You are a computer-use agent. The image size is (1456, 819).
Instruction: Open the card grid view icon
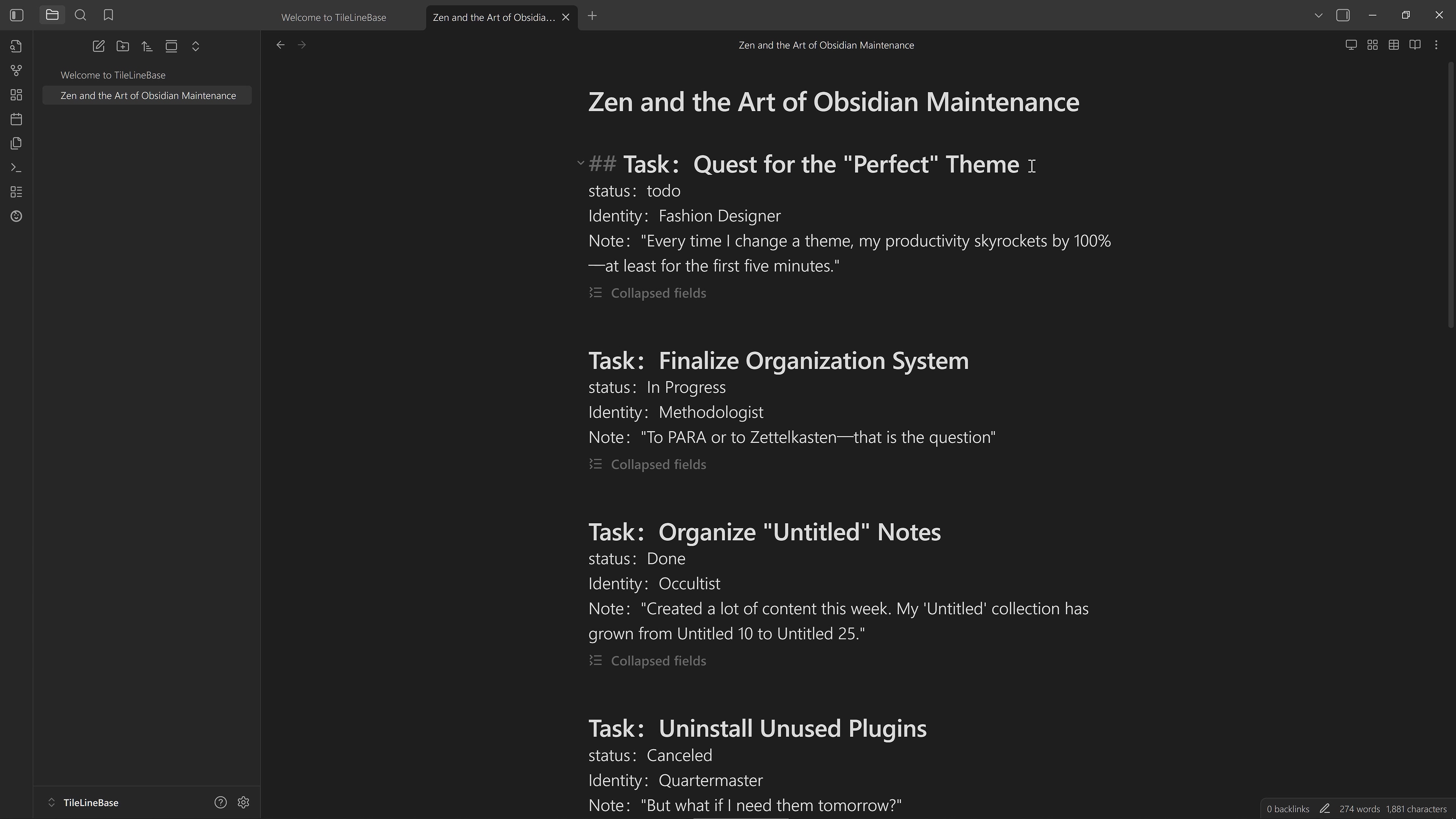[1372, 45]
